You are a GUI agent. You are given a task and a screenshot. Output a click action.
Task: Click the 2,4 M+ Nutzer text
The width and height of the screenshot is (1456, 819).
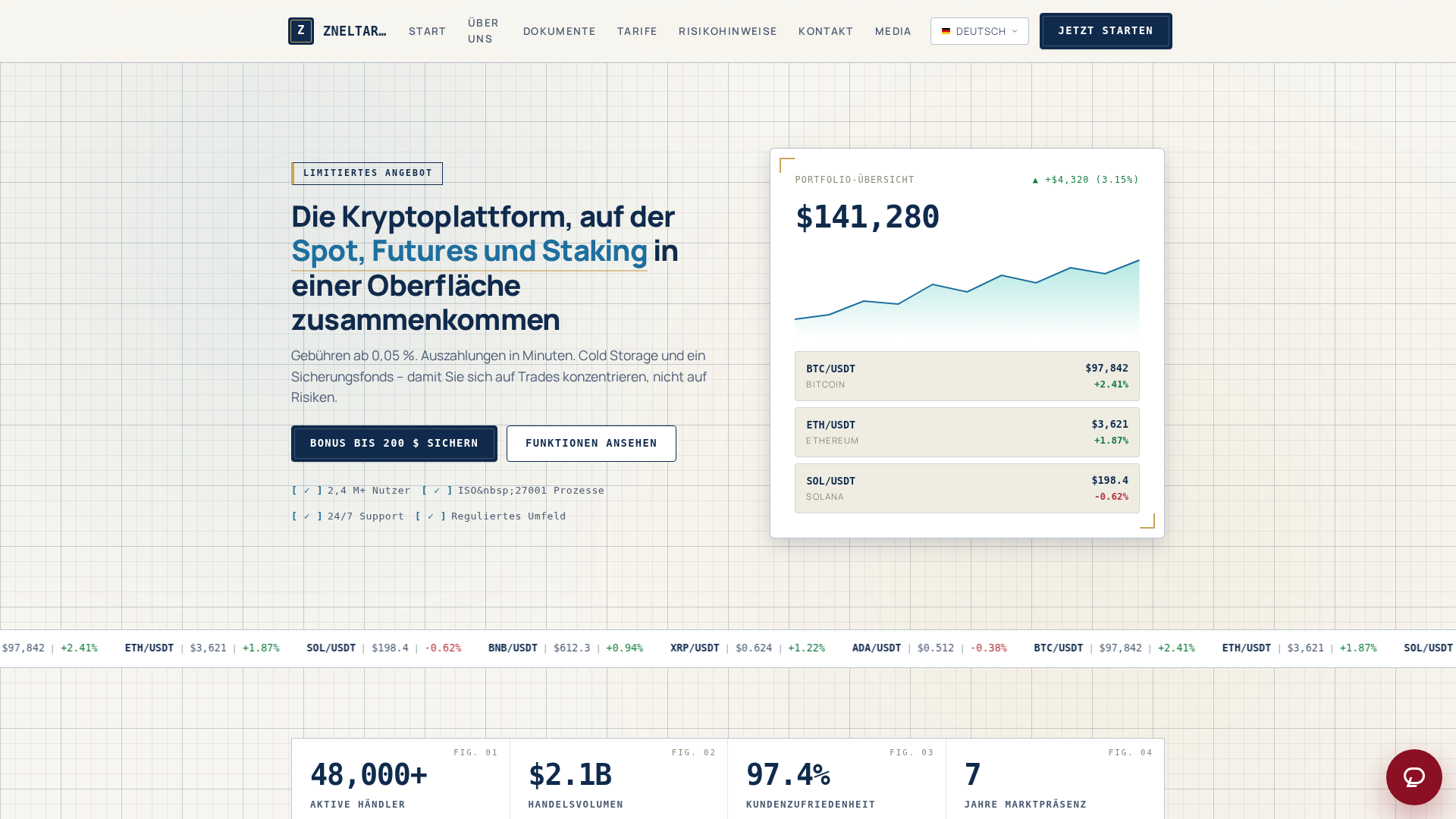click(369, 491)
